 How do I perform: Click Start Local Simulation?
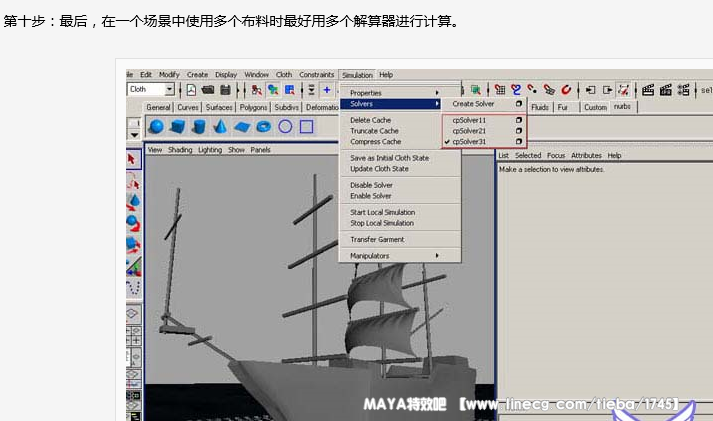(x=382, y=212)
